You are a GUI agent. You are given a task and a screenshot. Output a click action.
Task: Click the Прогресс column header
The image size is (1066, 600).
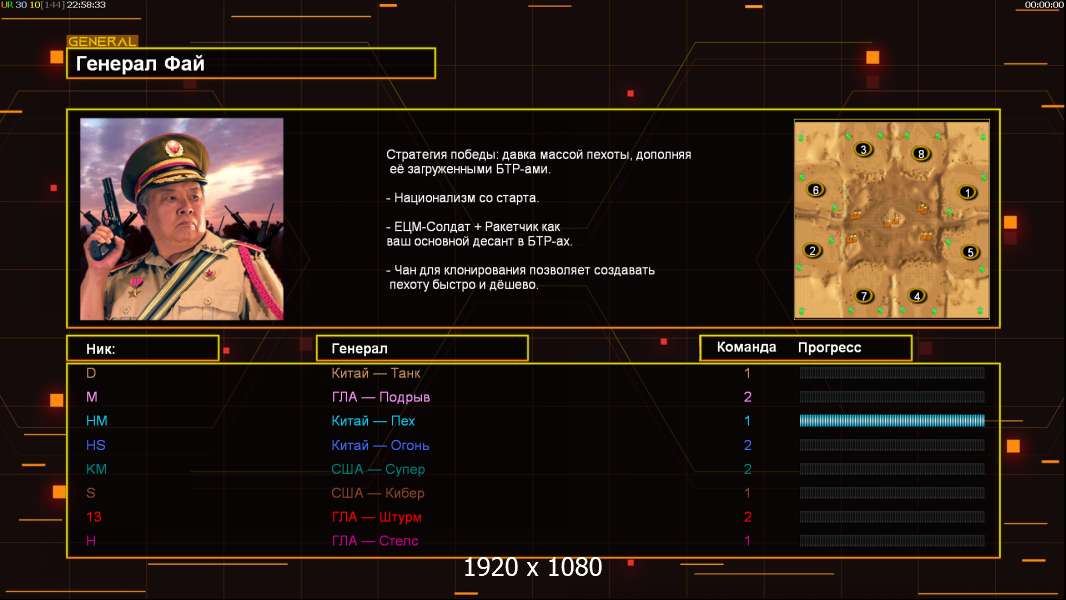coord(829,348)
